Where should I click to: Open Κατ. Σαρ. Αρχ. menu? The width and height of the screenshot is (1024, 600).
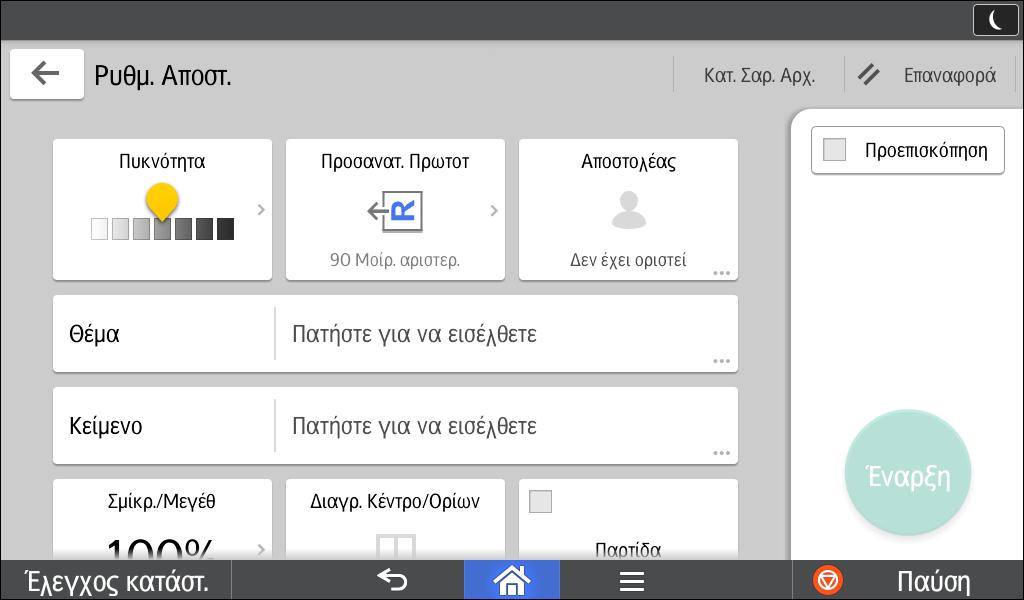pos(760,76)
